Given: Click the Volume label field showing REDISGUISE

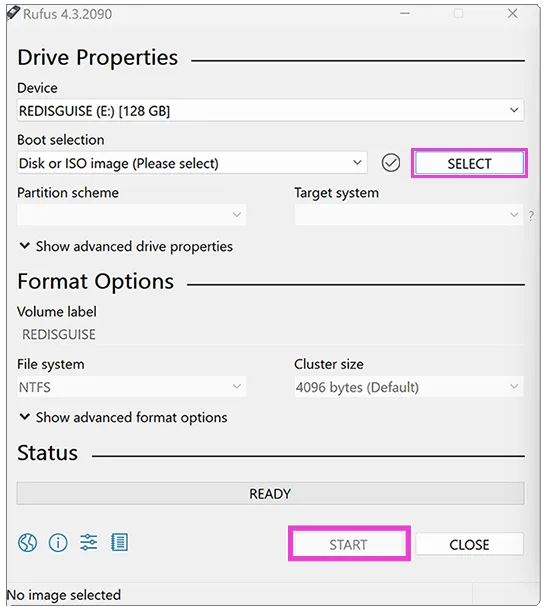Looking at the screenshot, I should pyautogui.click(x=270, y=335).
